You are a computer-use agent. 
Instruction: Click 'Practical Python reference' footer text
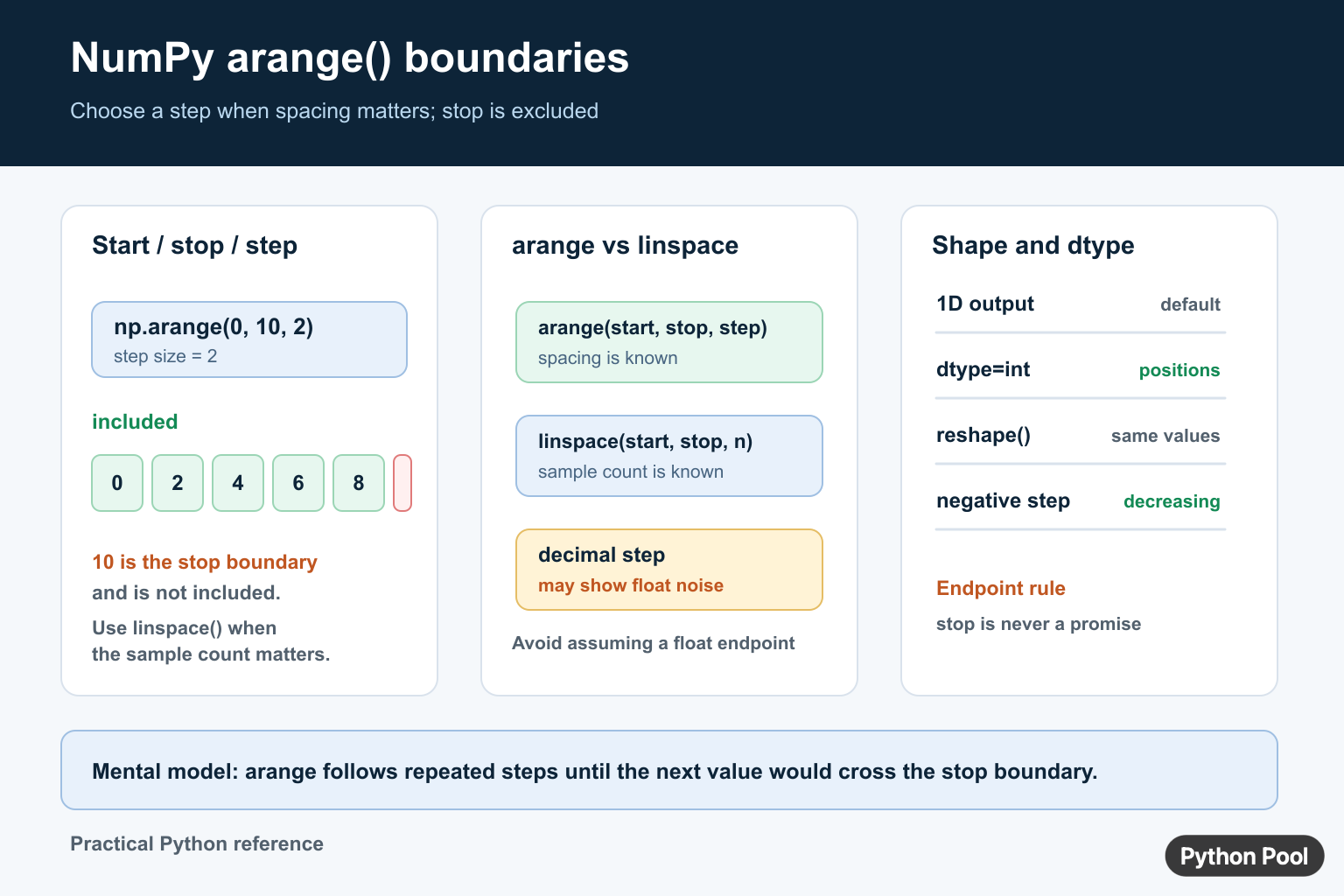197,843
